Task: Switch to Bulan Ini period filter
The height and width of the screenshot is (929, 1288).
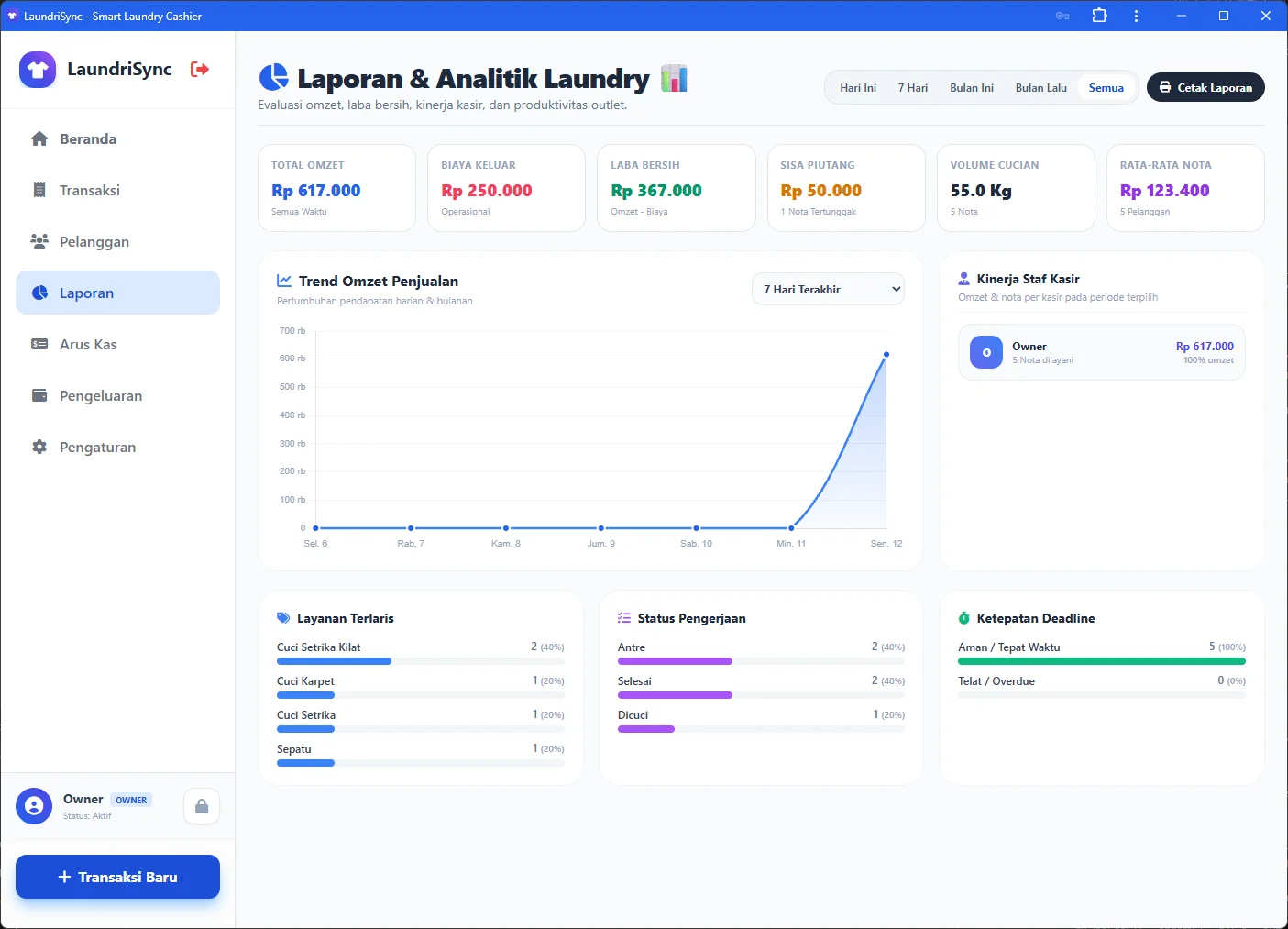Action: 972,88
